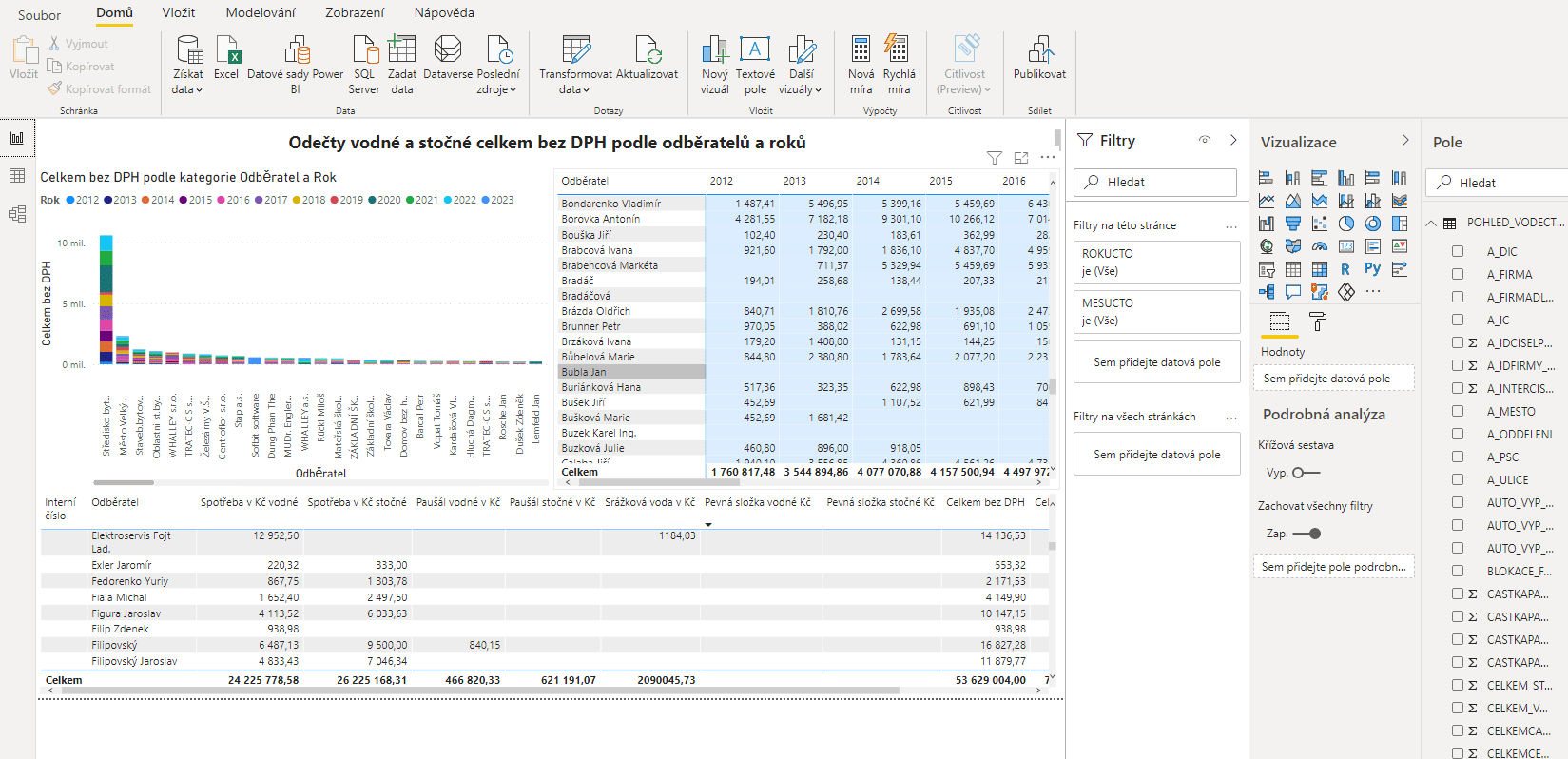Screen dimensions: 1568x759
Task: Click the Zadat data button
Action: click(402, 65)
